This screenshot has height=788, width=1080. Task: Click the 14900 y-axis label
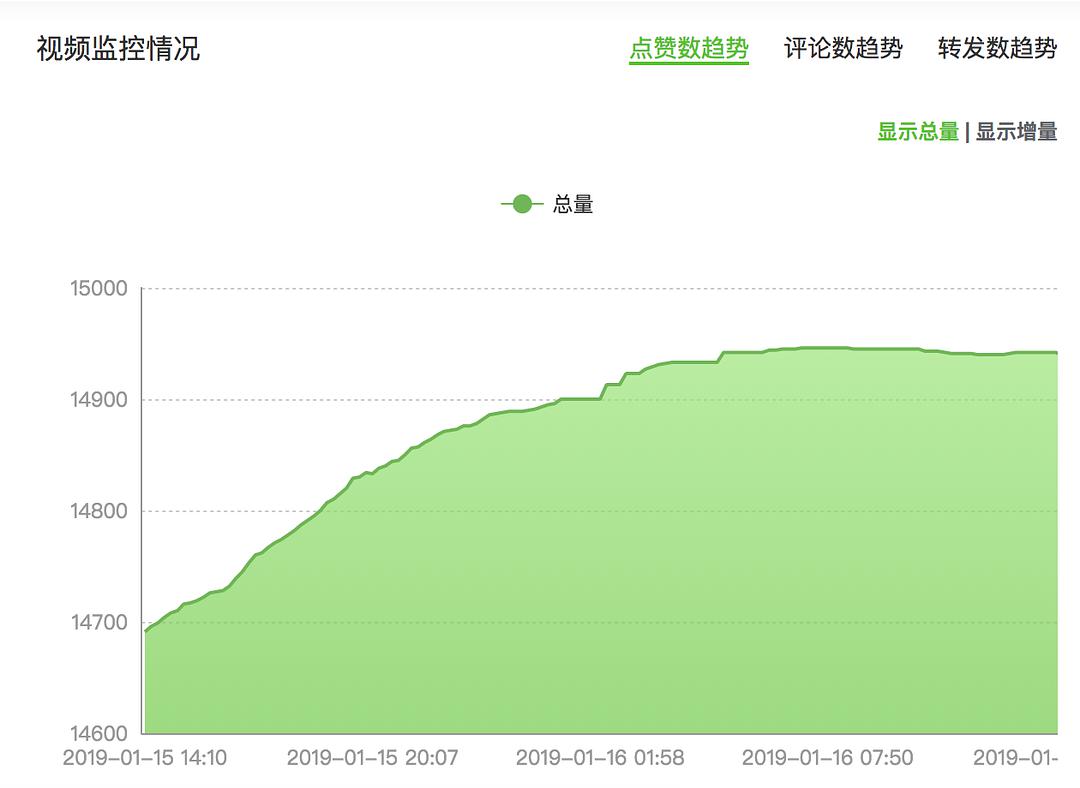point(99,400)
